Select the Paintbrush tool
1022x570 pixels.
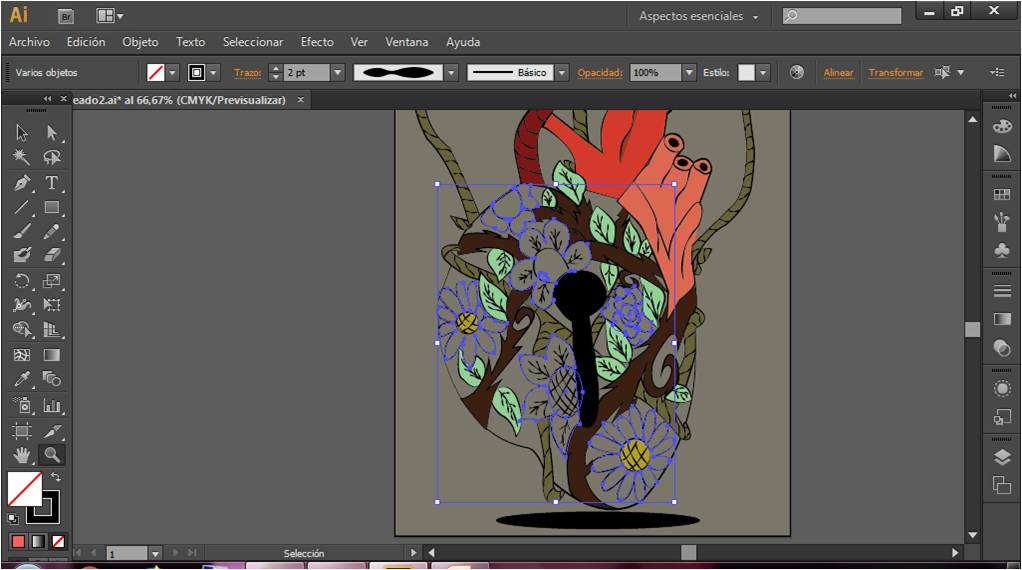(x=22, y=232)
